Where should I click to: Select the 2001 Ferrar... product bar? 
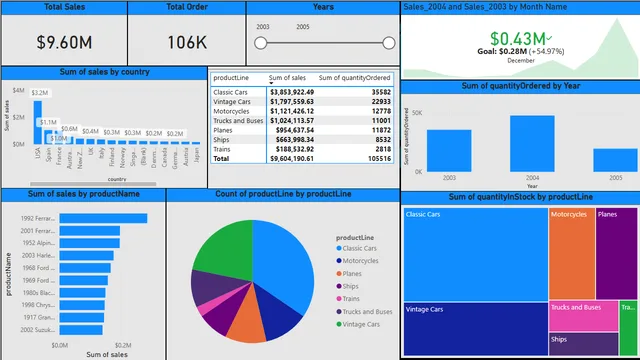(x=90, y=231)
